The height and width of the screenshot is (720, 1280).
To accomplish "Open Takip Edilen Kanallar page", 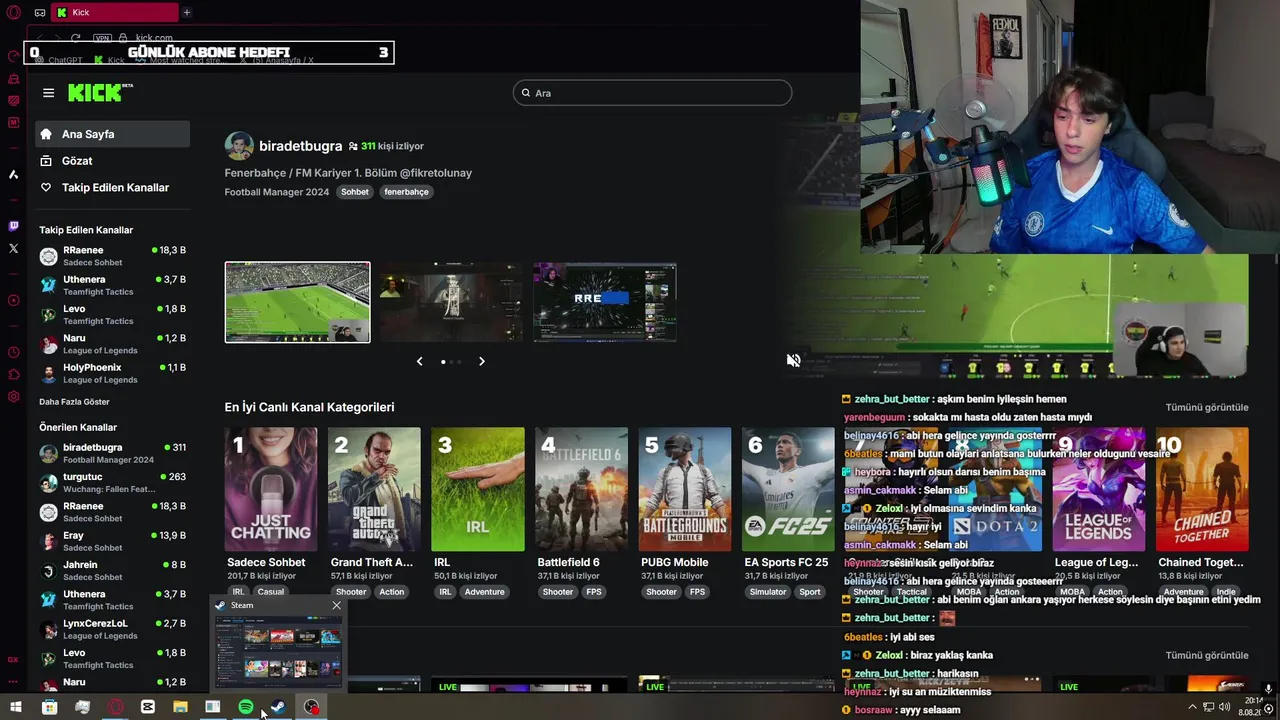I will click(112, 188).
